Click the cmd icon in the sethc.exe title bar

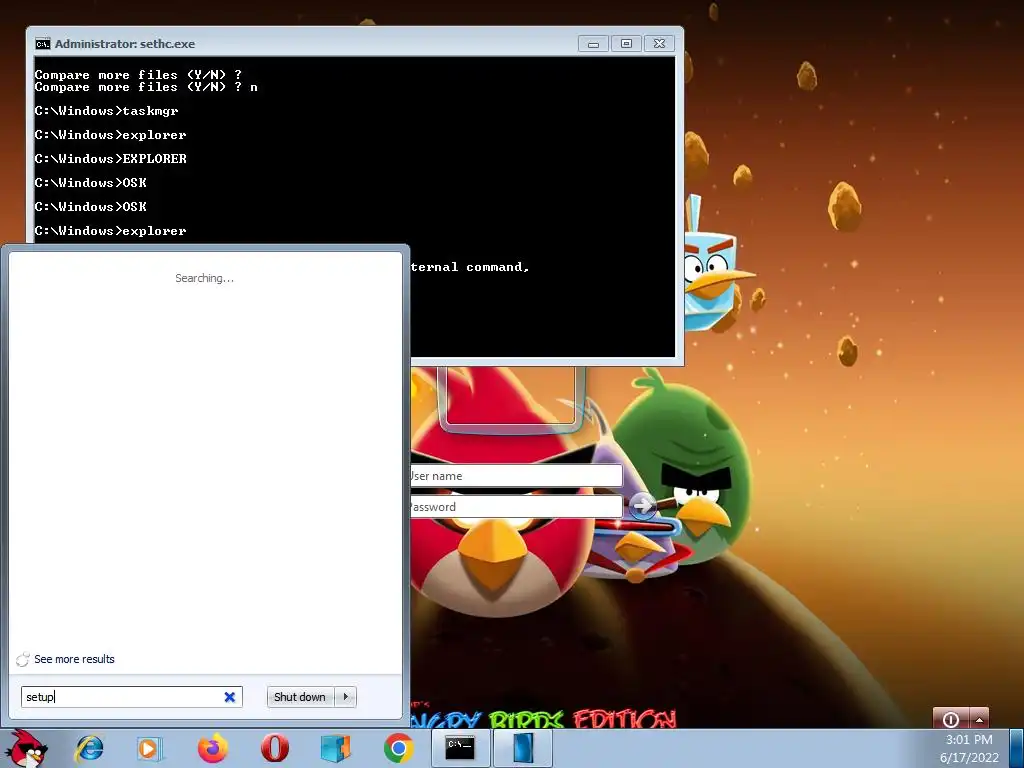[42, 44]
